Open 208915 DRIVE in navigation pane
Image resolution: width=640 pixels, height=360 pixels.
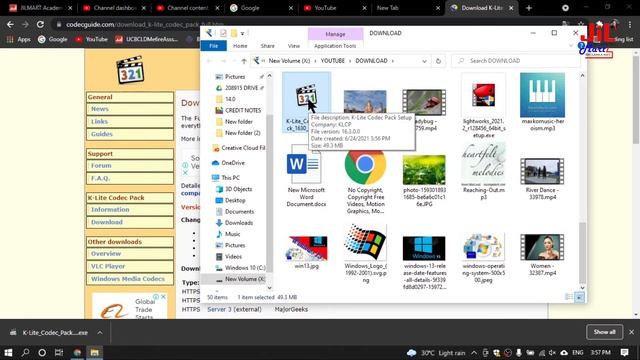pyautogui.click(x=241, y=88)
